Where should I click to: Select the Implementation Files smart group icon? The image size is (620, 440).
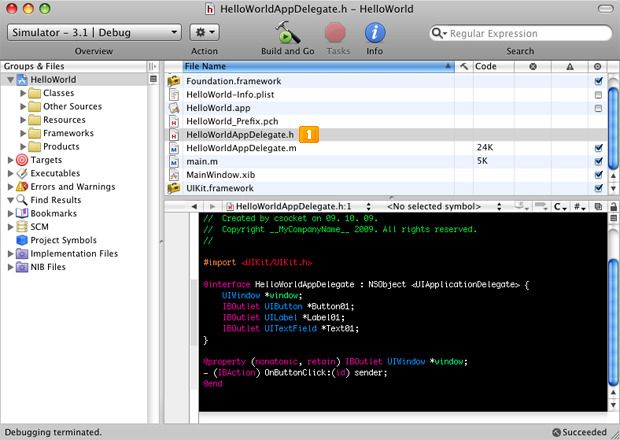(22, 254)
